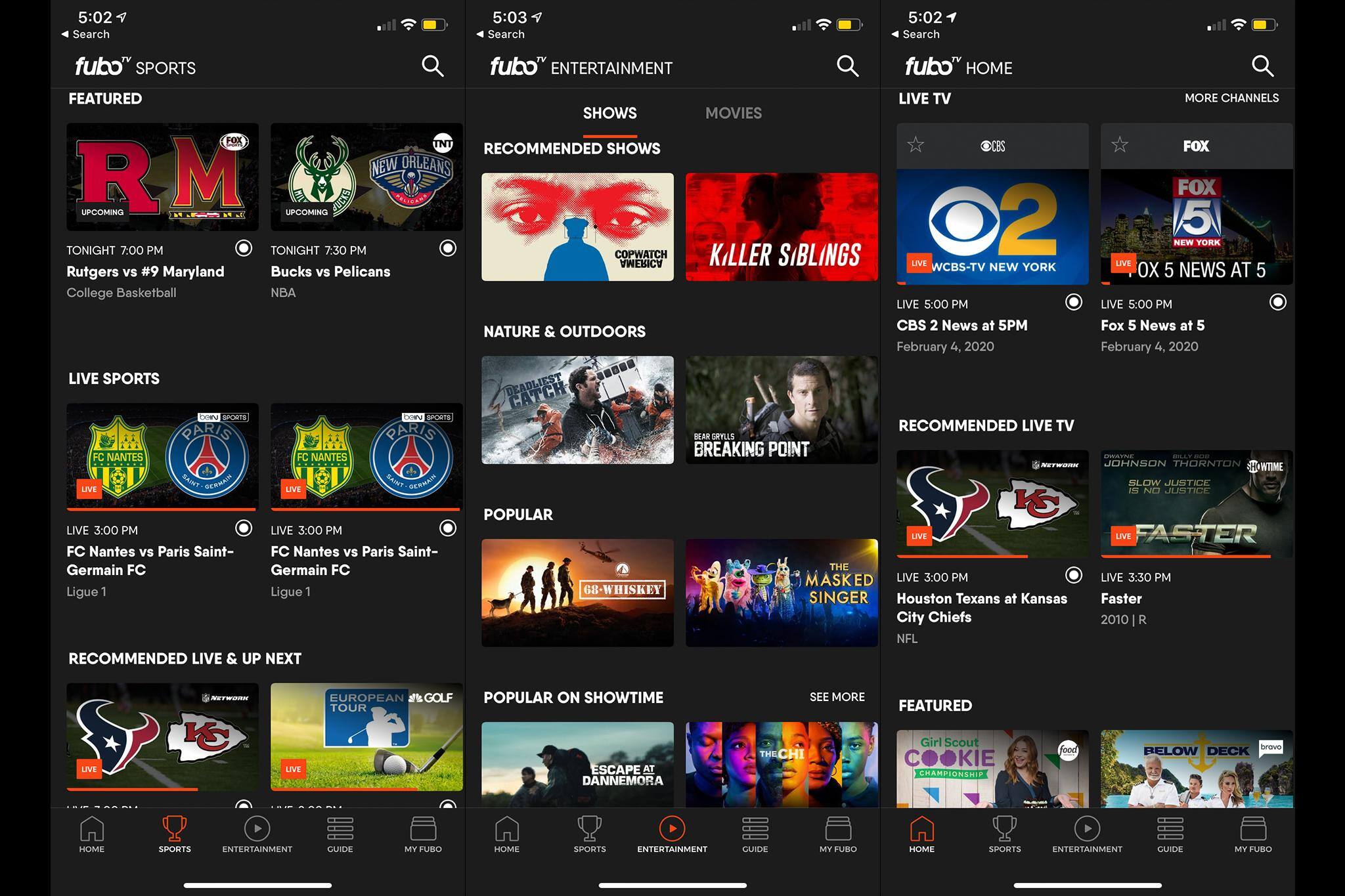Screen dimensions: 1345x896
Task: Expand More Channels in Live TV
Action: (x=1231, y=98)
